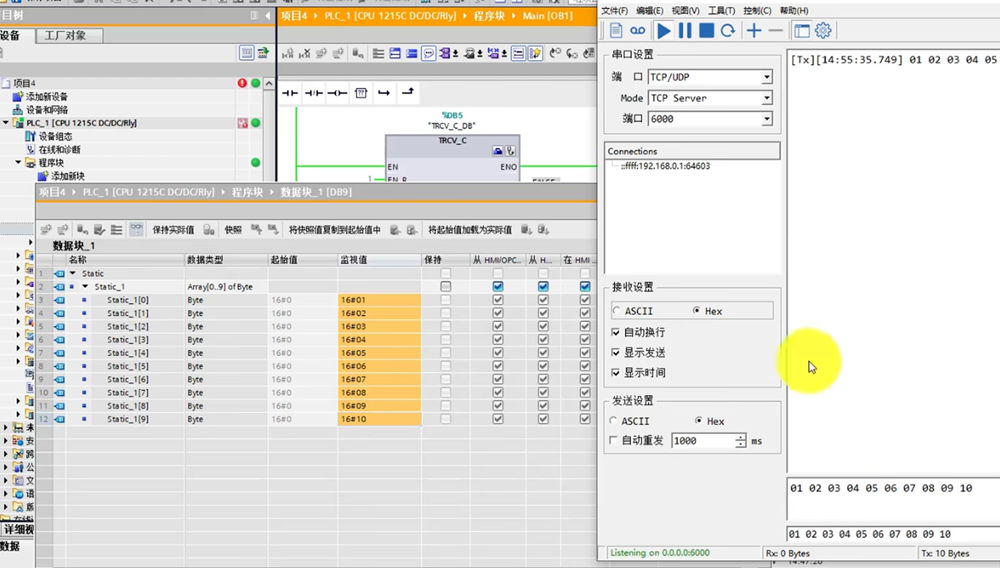Insert an empty box instruction
This screenshot has width=1000, height=568.
click(361, 93)
